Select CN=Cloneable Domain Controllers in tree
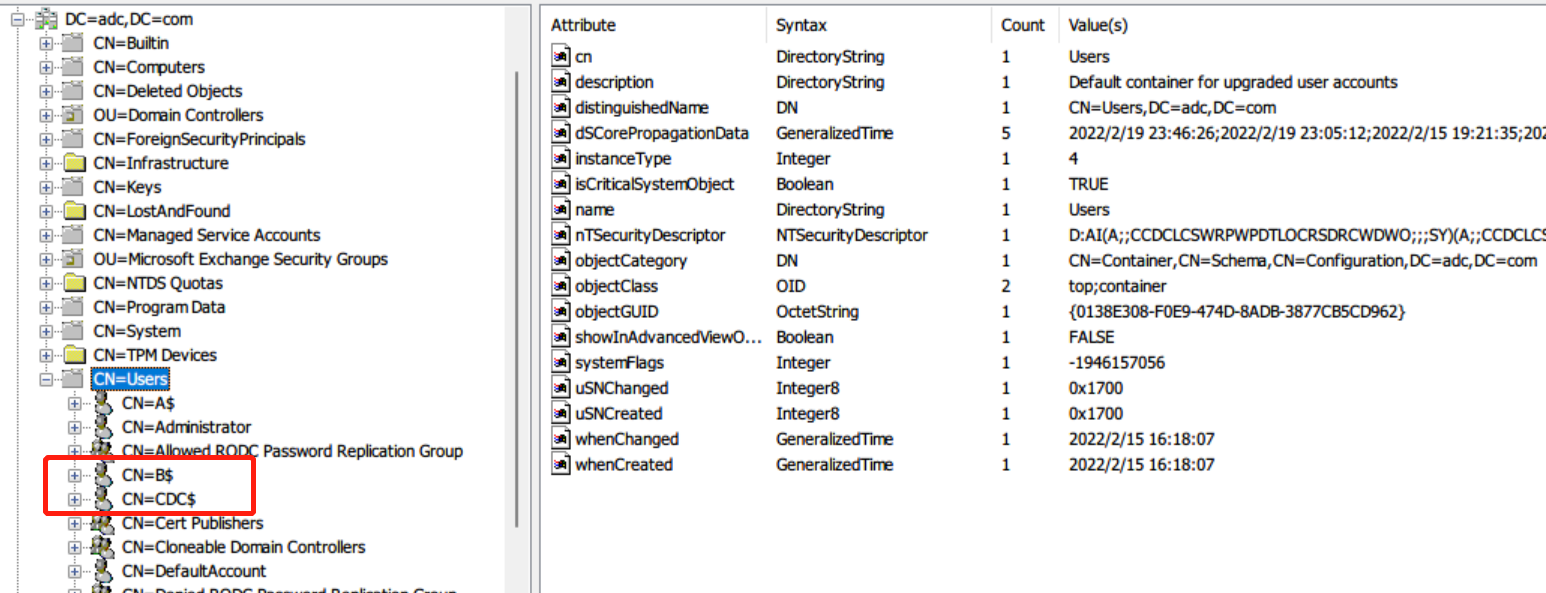Screen dimensions: 1546x593 pyautogui.click(x=243, y=547)
